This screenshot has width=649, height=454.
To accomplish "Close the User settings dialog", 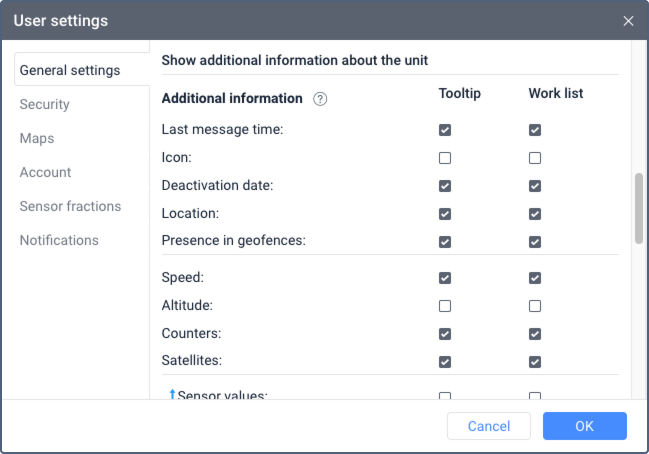I will (628, 21).
